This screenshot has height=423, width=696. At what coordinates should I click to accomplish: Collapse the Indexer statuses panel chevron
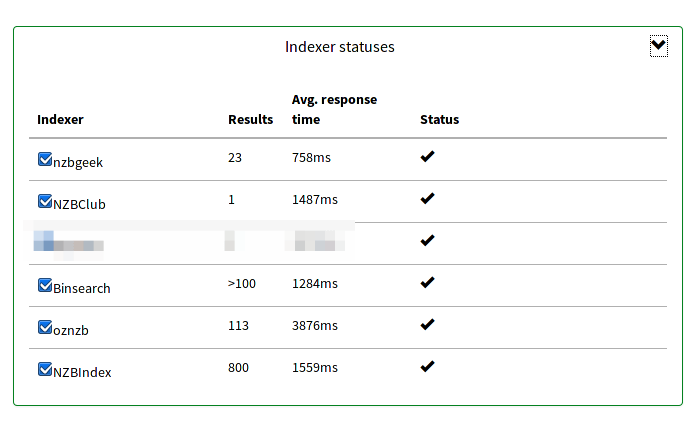pos(659,46)
